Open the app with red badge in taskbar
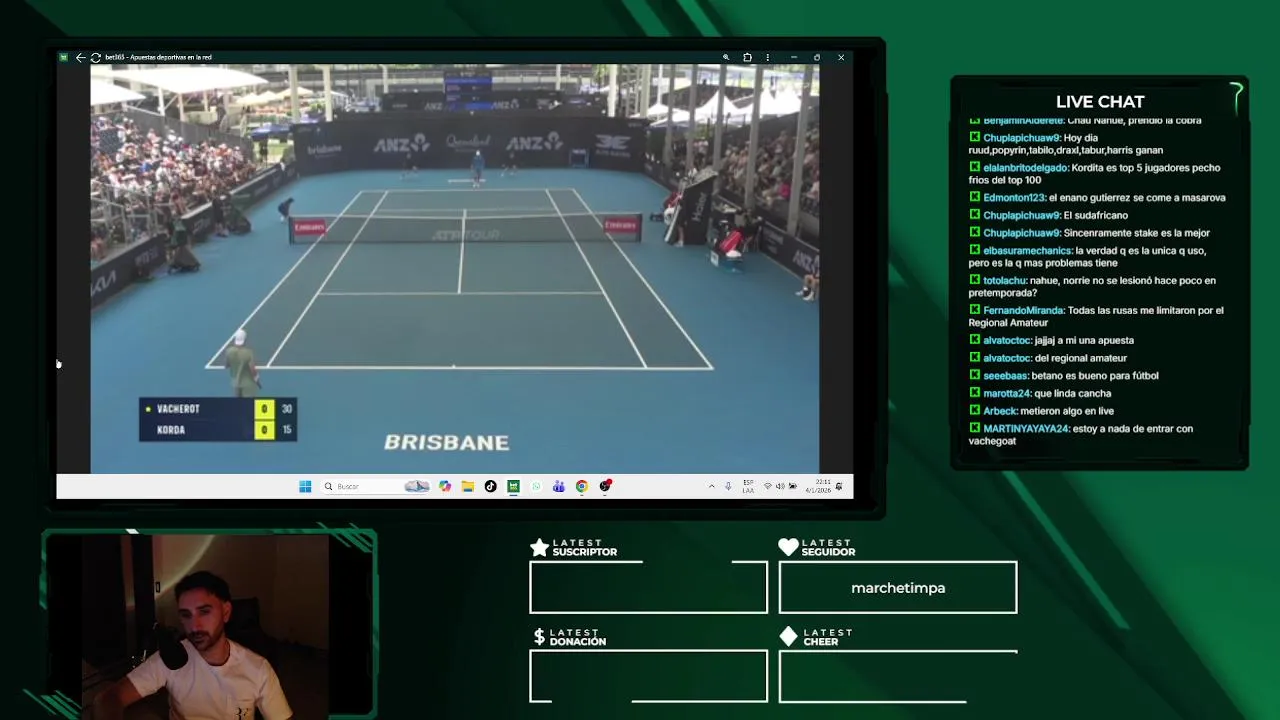 pos(605,486)
